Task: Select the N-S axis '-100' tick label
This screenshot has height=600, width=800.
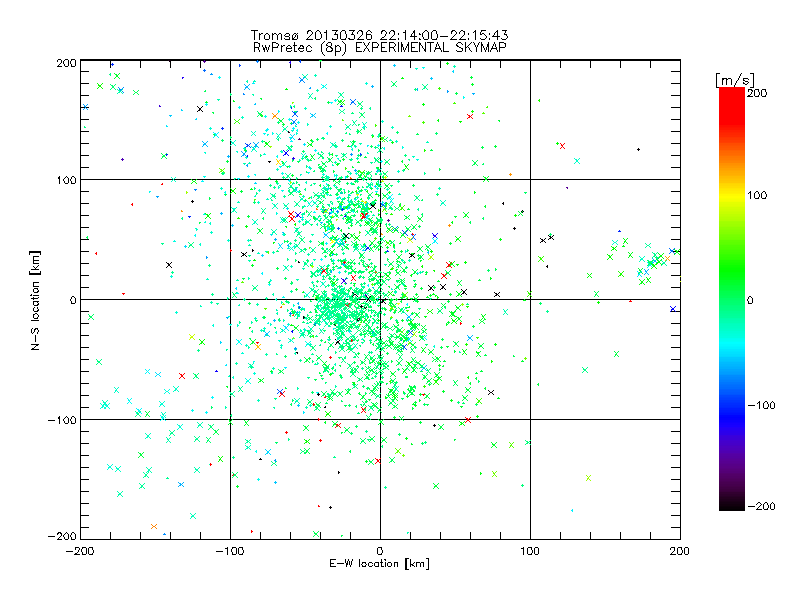Action: point(62,420)
